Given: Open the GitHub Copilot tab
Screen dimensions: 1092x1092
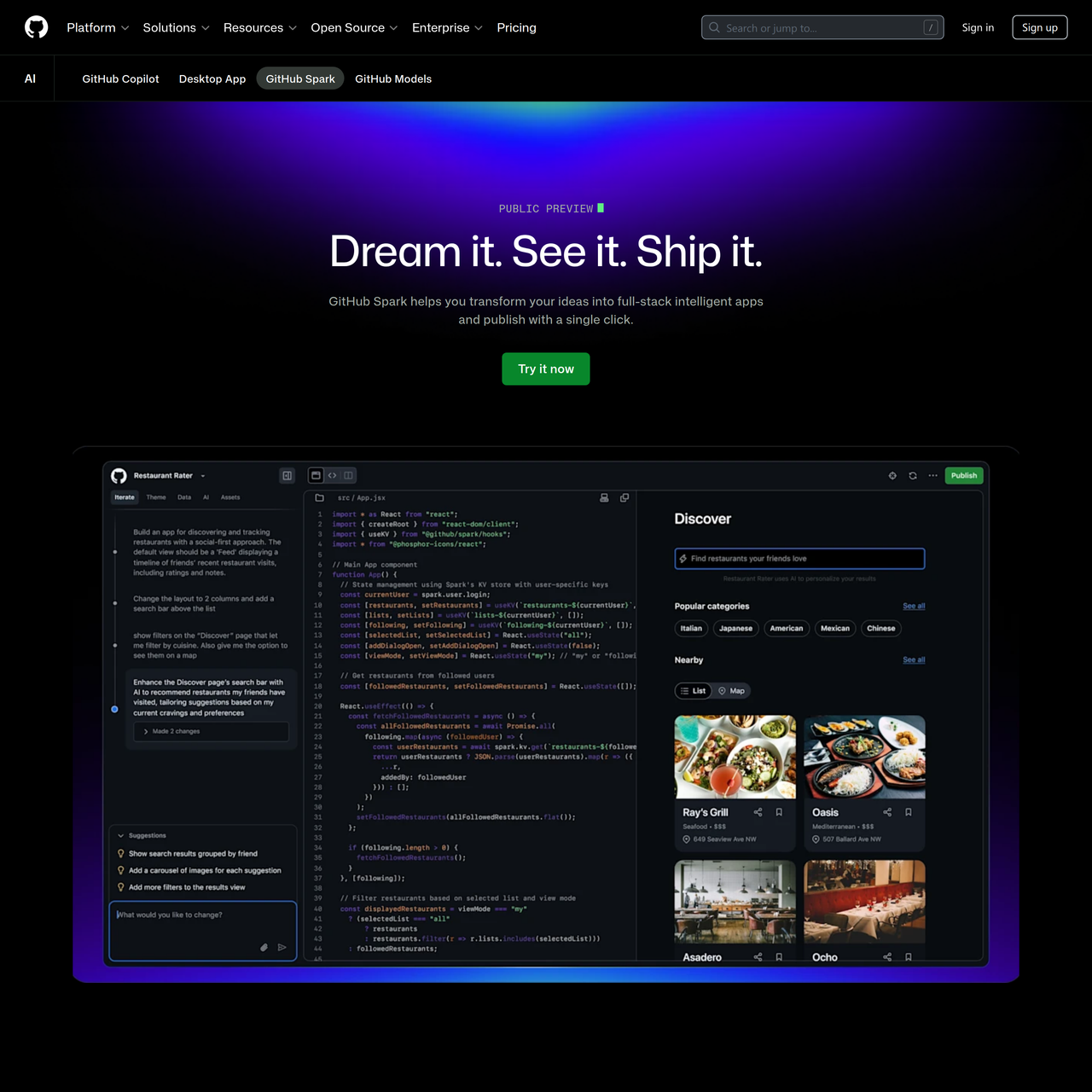Looking at the screenshot, I should [120, 78].
